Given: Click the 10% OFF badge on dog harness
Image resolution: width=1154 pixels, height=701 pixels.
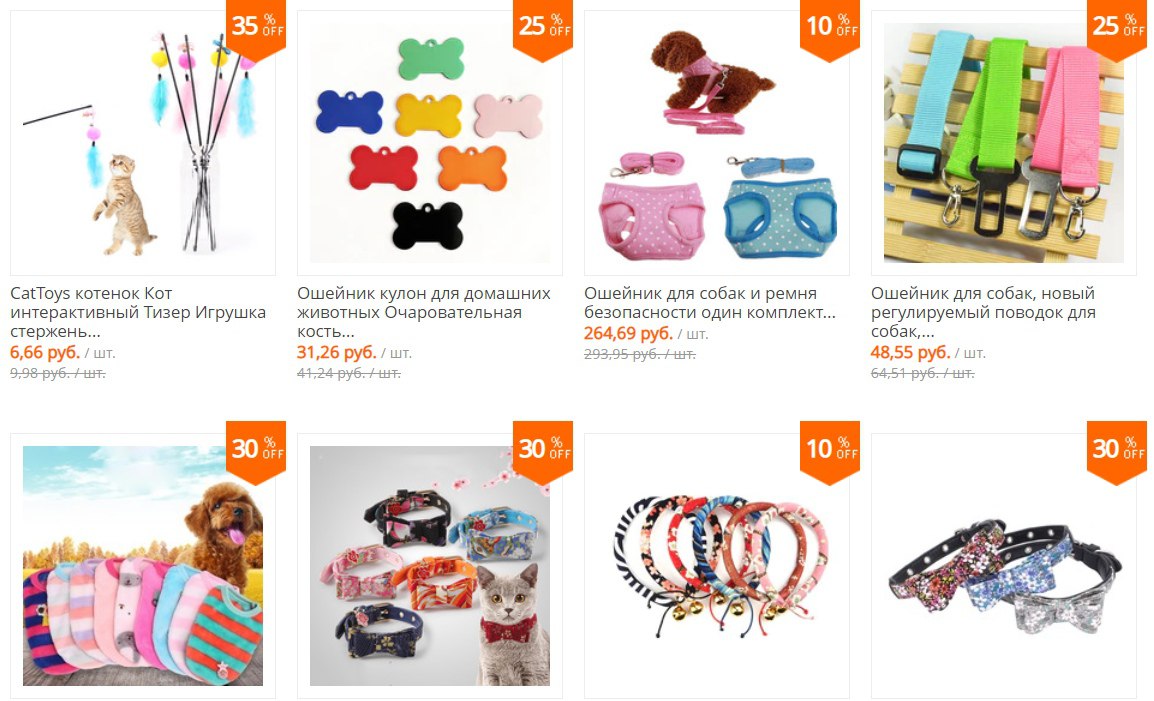Looking at the screenshot, I should tap(829, 28).
